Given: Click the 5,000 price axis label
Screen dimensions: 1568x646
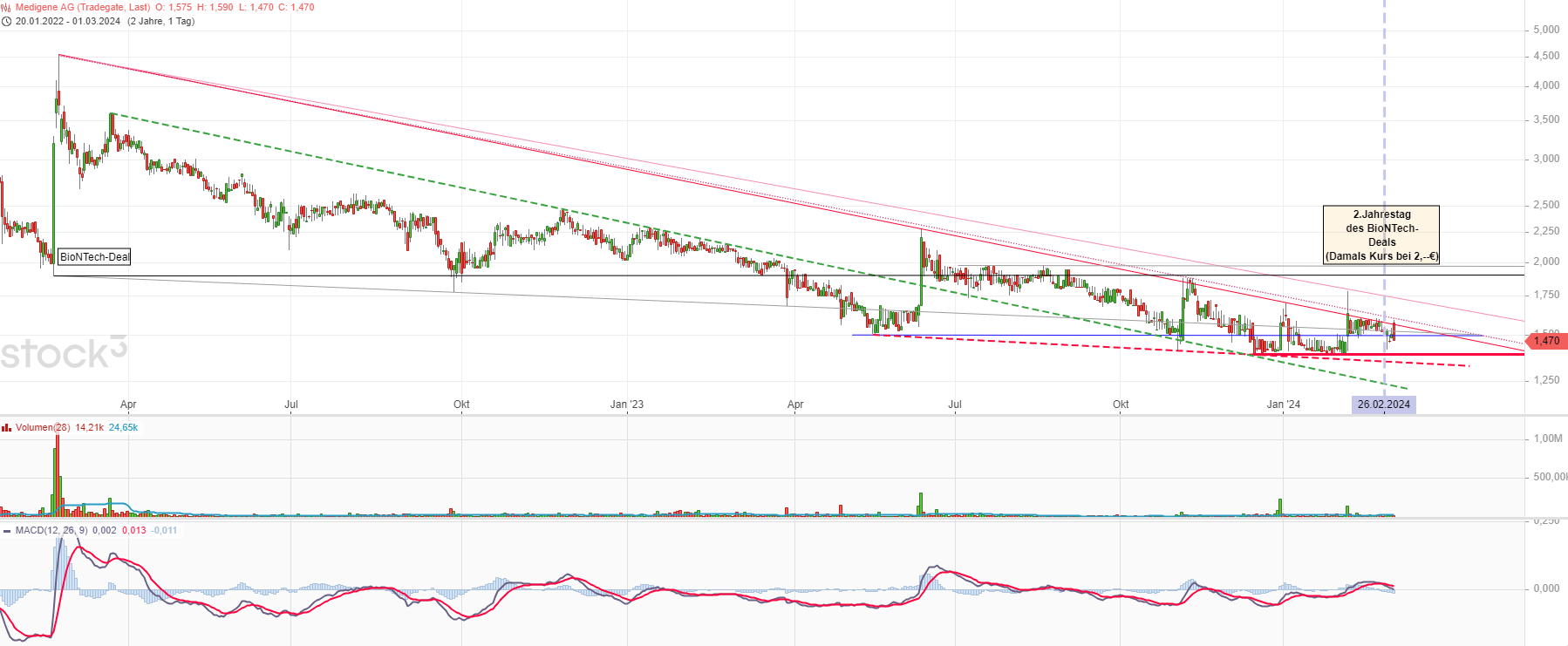Looking at the screenshot, I should [x=1546, y=30].
